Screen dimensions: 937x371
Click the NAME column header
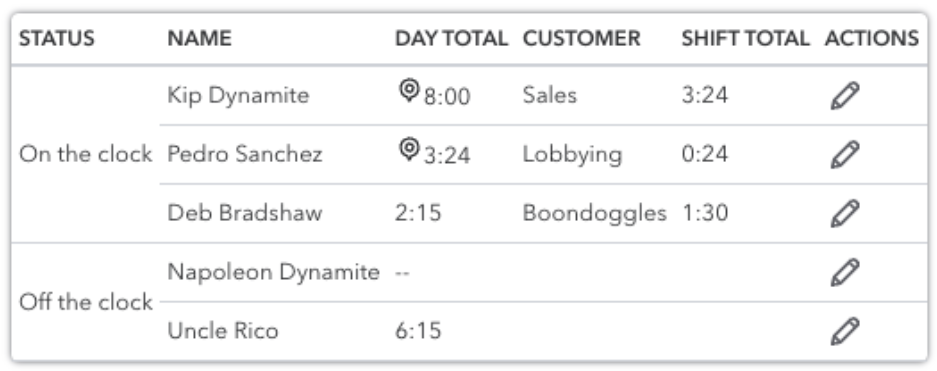pyautogui.click(x=200, y=39)
